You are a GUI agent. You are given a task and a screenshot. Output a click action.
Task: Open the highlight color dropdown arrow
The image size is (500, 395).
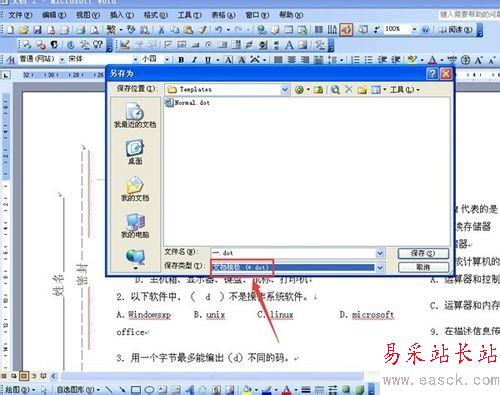point(422,60)
